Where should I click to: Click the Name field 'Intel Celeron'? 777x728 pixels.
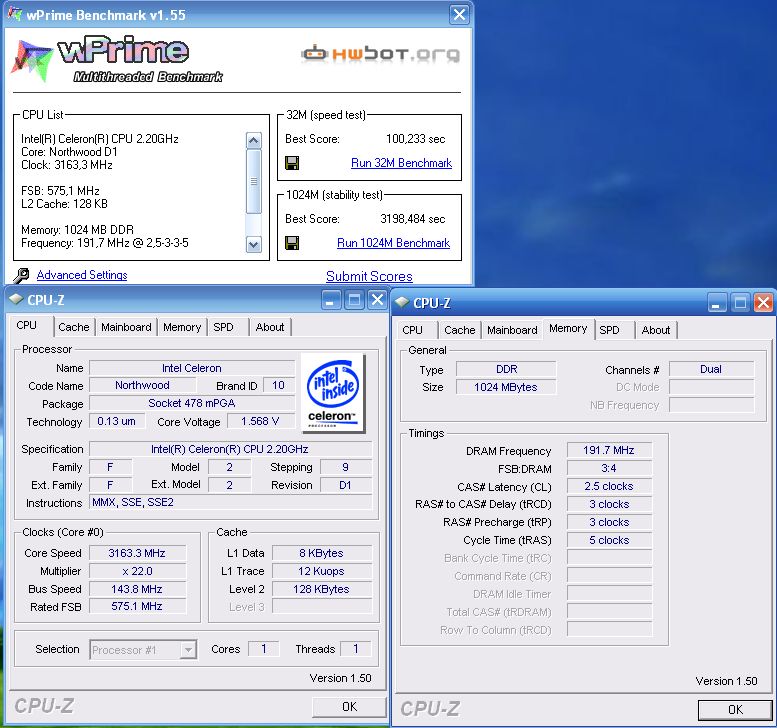192,368
